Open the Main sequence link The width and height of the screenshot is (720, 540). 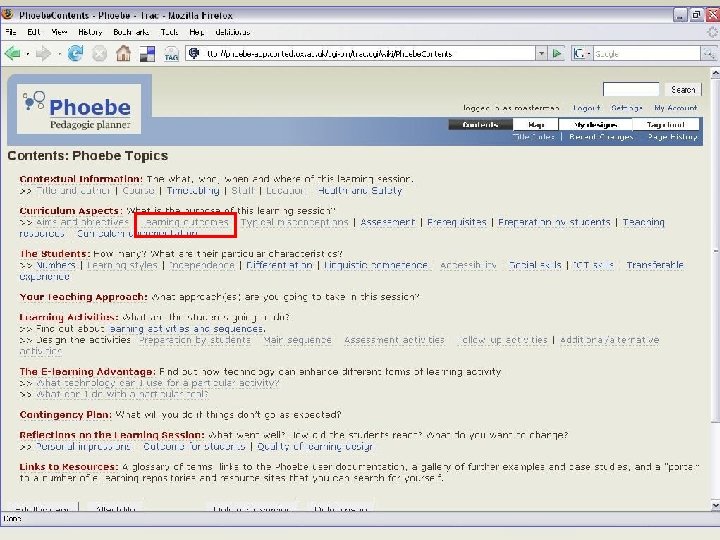[298, 340]
